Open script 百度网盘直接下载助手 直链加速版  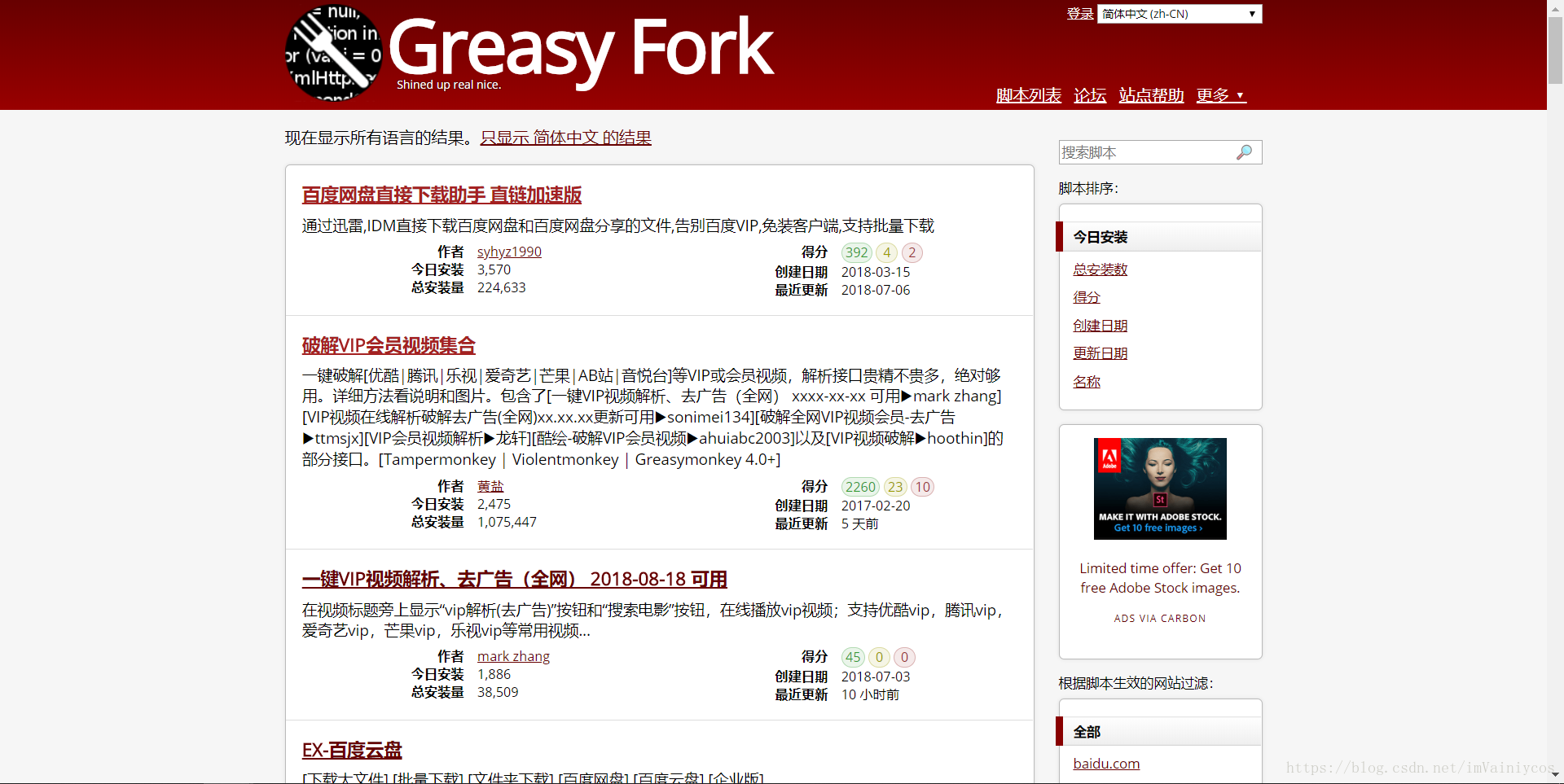pos(442,195)
